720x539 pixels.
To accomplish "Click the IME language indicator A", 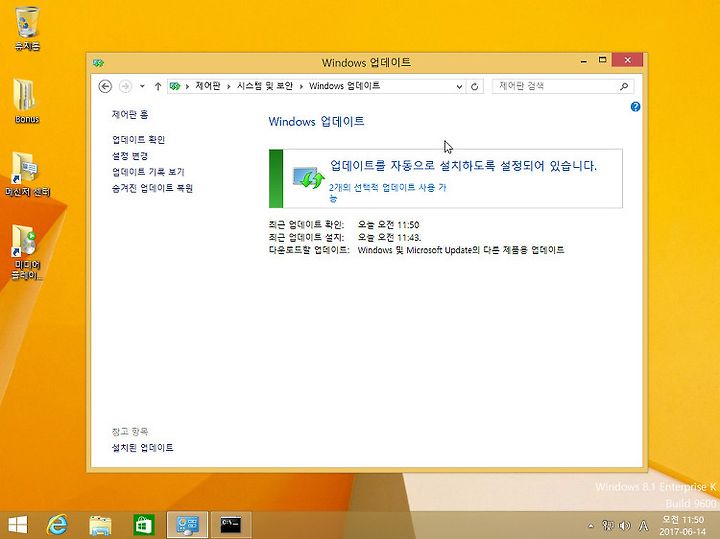I will [x=644, y=525].
